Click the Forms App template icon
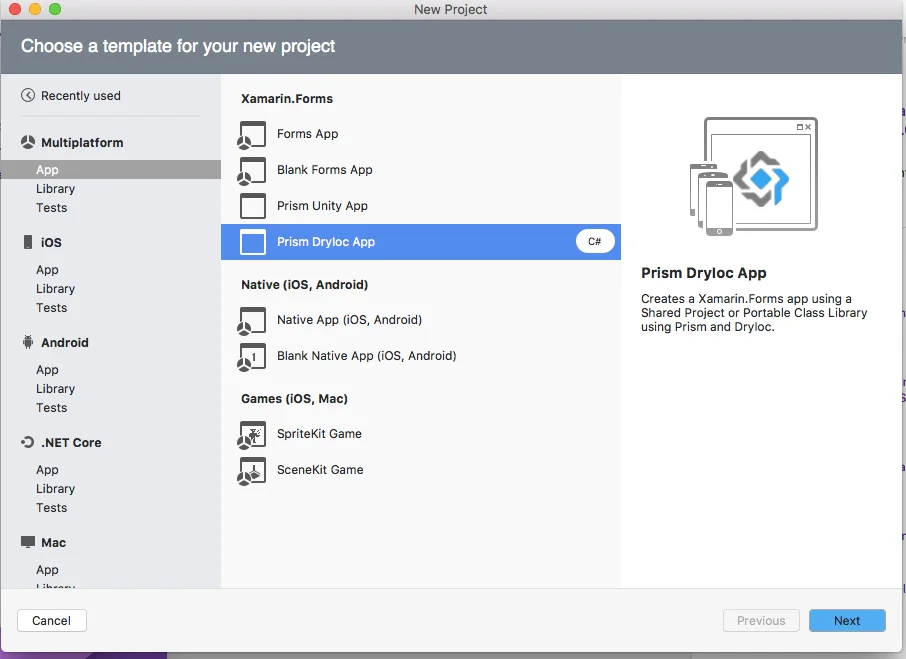Screen dimensions: 906x659 coord(252,134)
